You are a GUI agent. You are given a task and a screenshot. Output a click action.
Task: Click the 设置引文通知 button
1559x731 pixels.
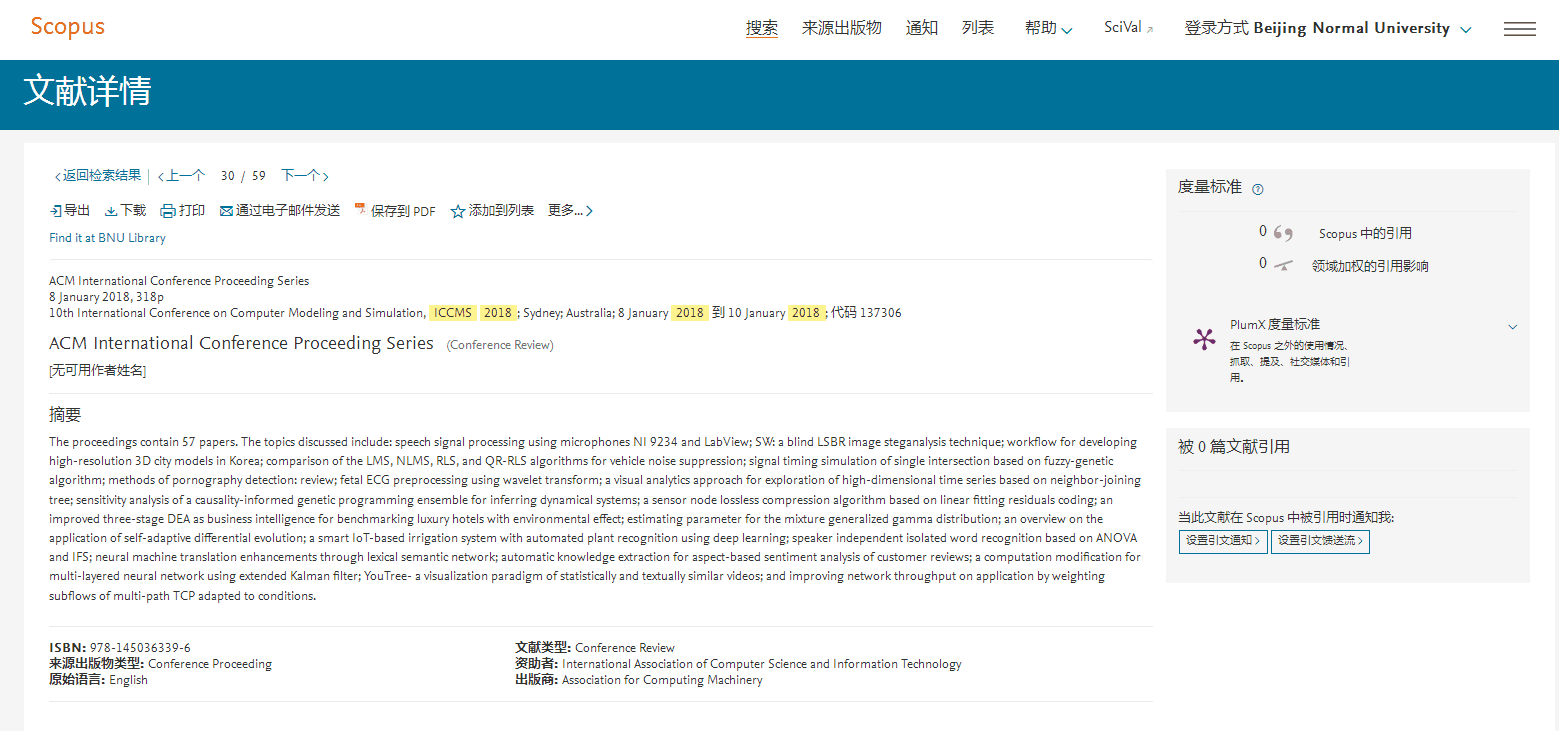click(1223, 541)
